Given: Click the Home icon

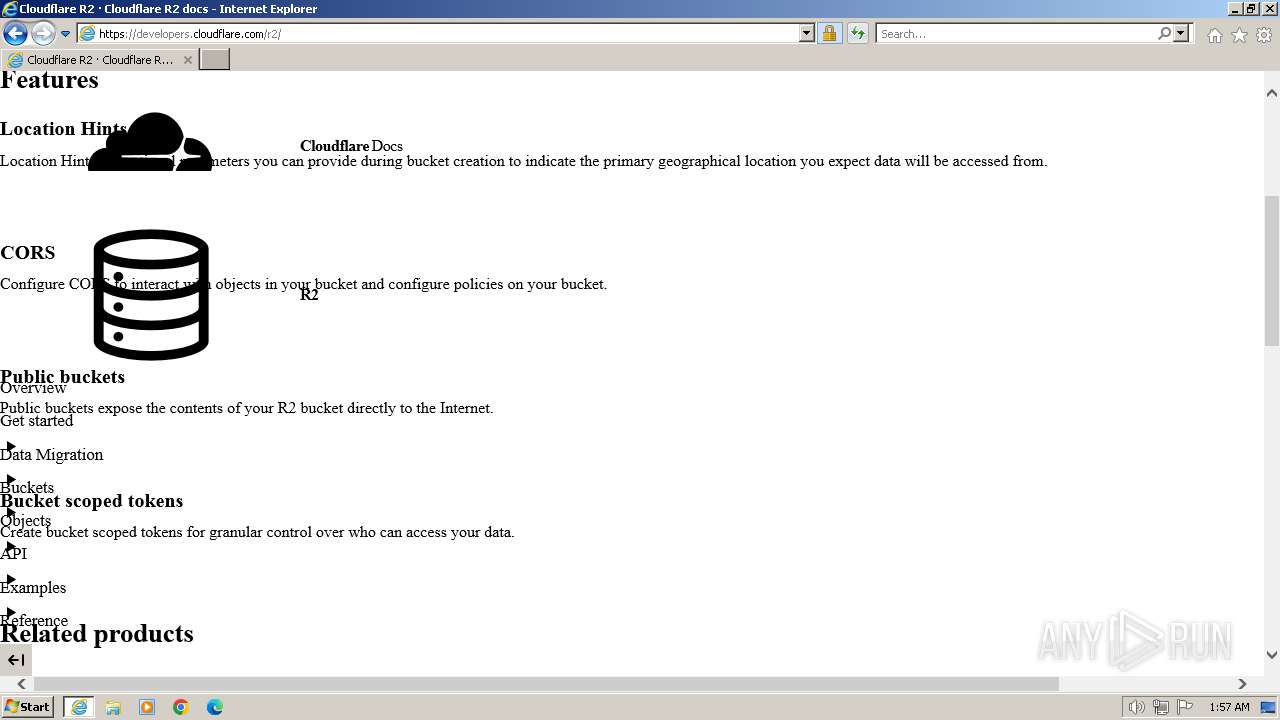Looking at the screenshot, I should pos(1214,35).
